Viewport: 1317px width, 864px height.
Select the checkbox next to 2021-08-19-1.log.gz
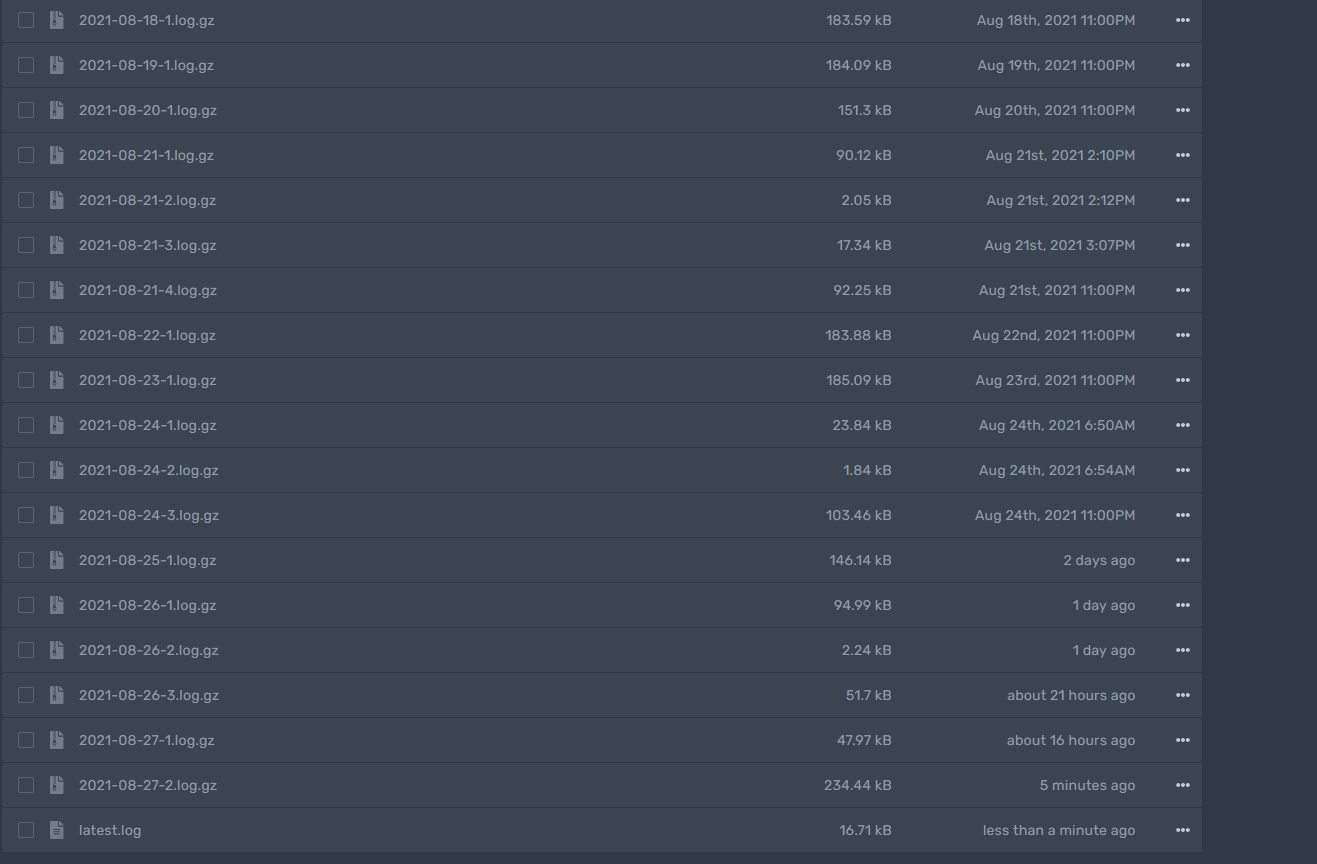(x=25, y=65)
